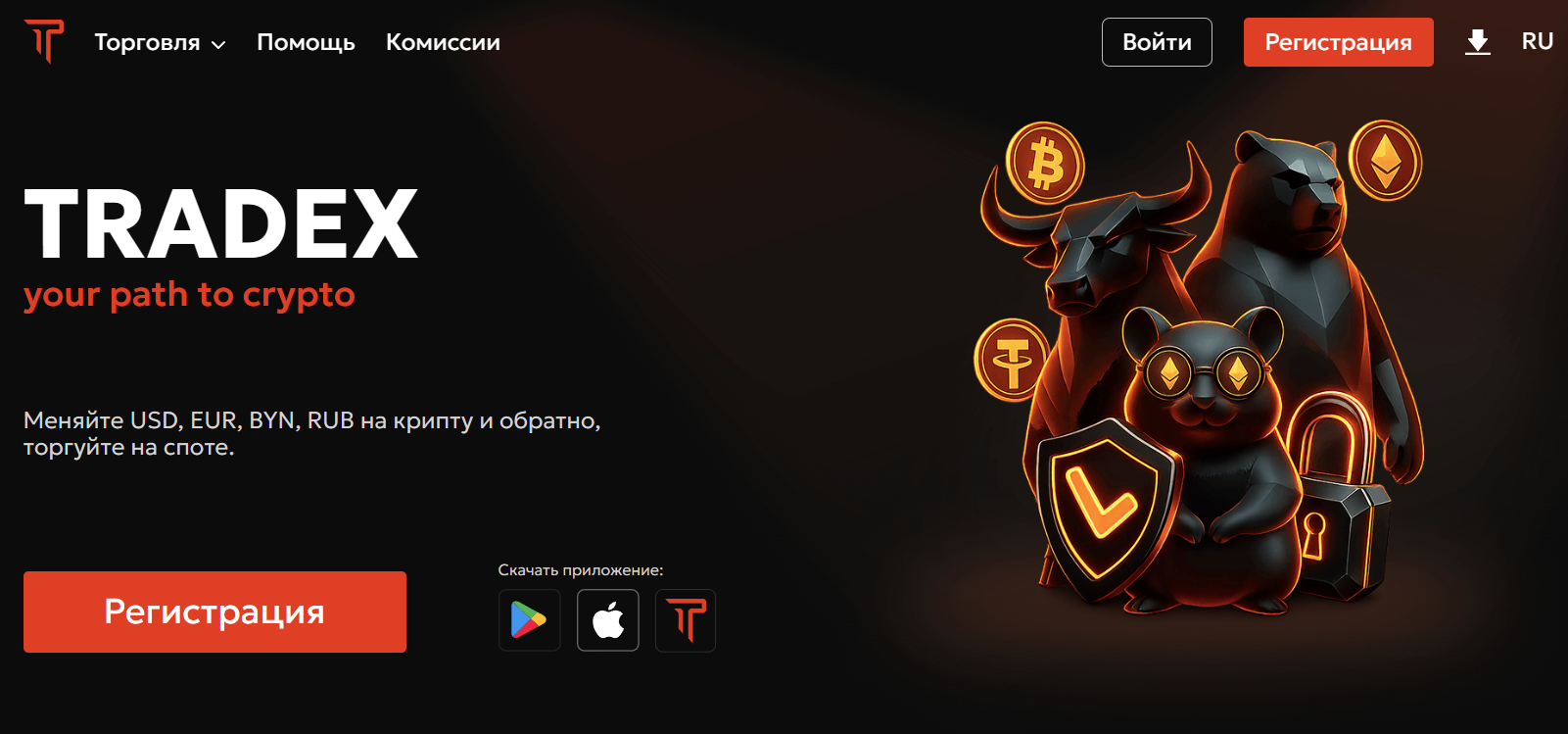1568x734 pixels.
Task: Click the chevron next to Торговля
Action: 218,45
